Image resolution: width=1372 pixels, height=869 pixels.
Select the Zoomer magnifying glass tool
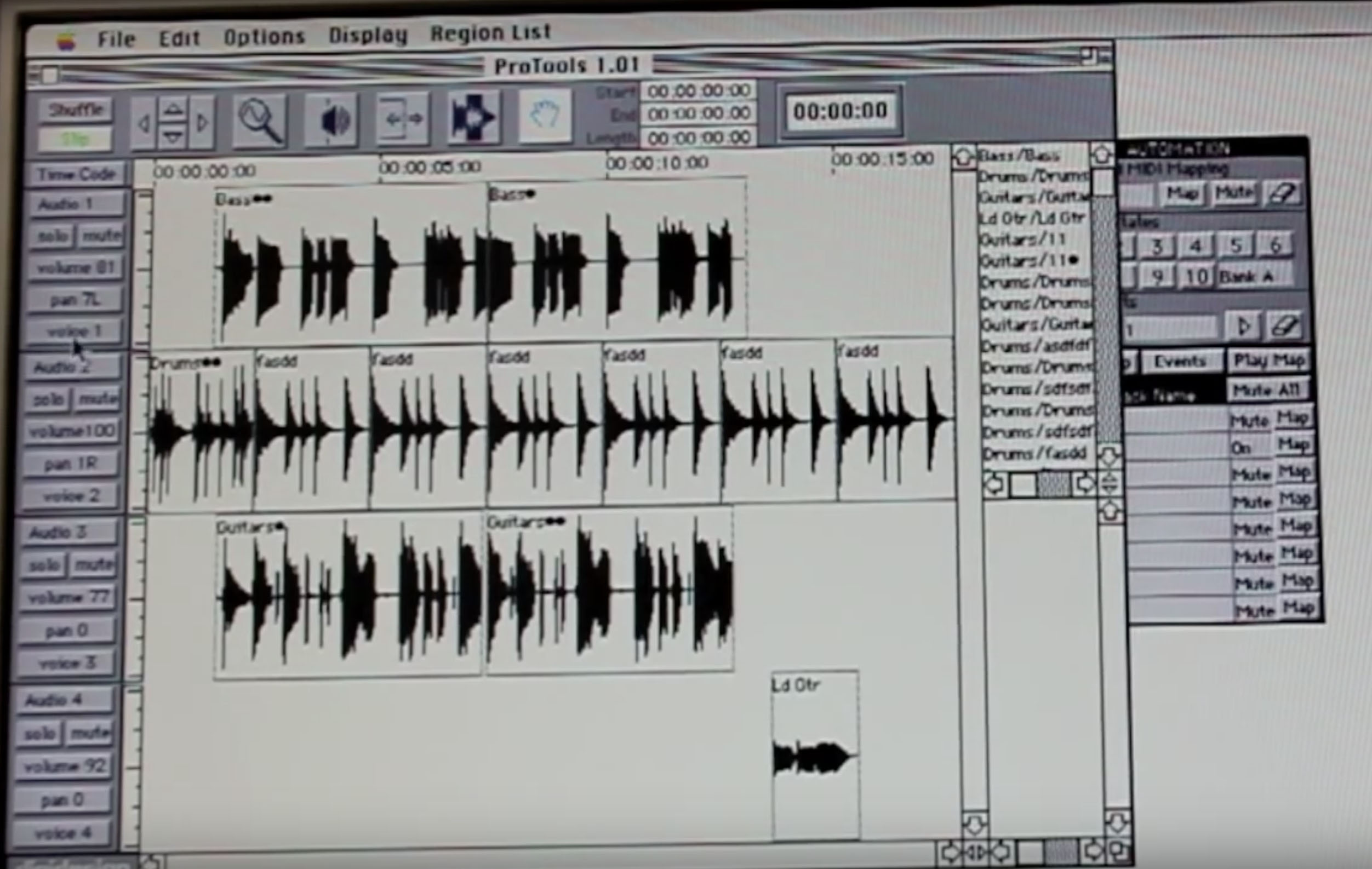point(259,118)
